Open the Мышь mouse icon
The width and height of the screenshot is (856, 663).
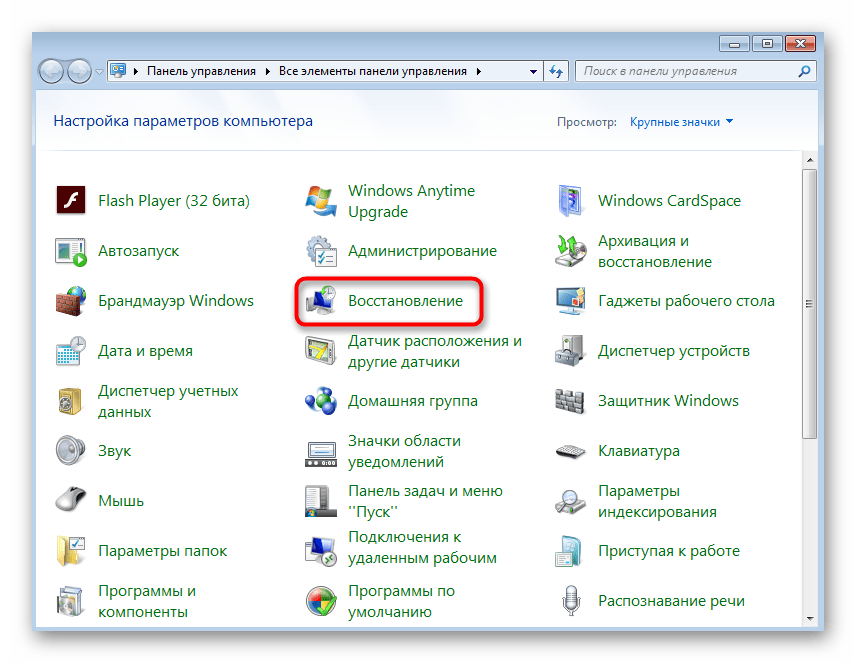pos(71,500)
